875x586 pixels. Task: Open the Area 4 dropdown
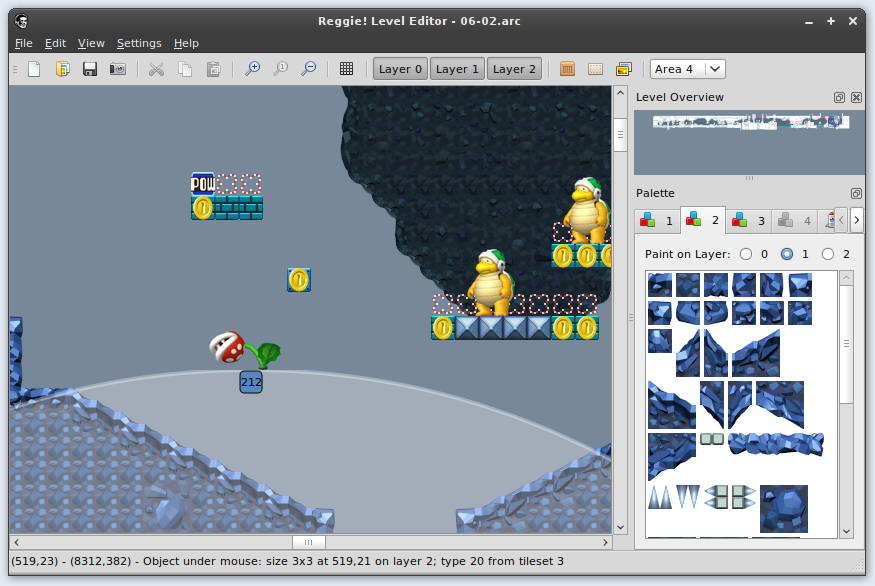click(x=687, y=69)
